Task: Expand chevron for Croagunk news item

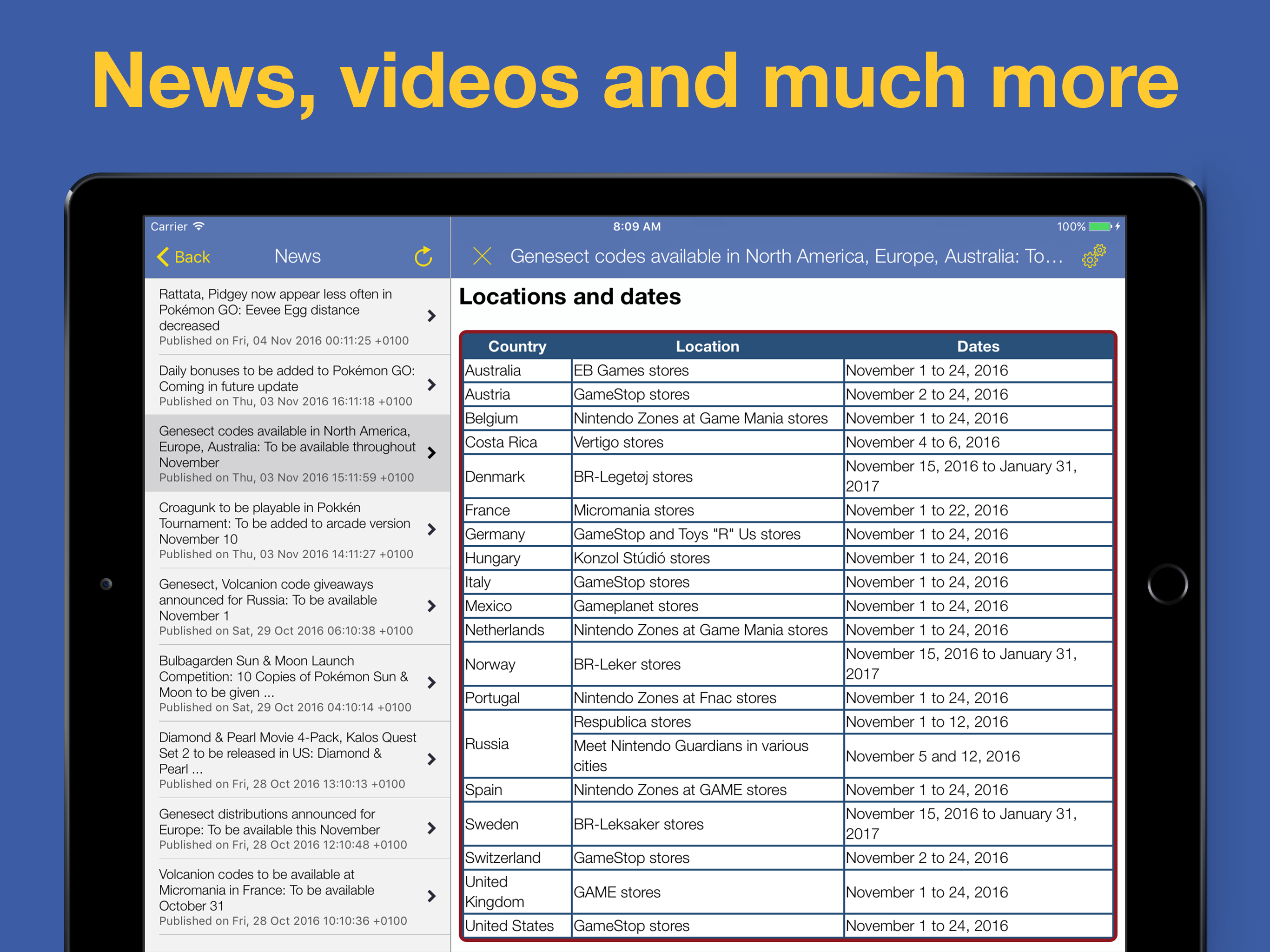Action: (432, 529)
